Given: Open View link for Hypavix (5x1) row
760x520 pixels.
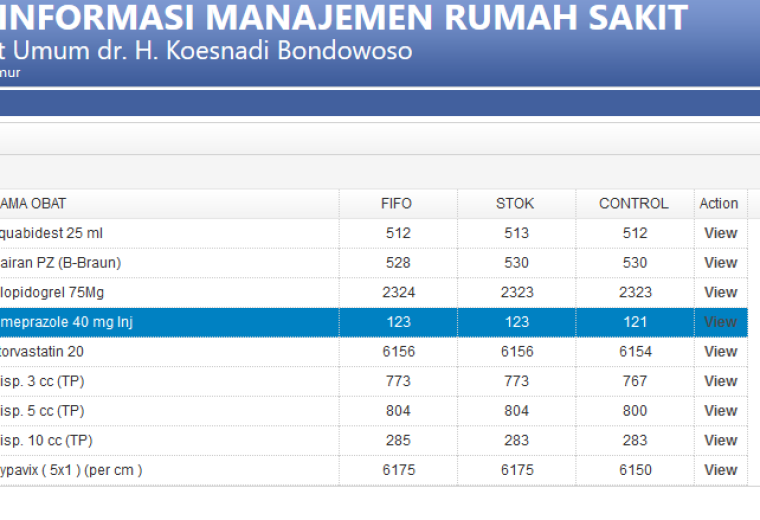Looking at the screenshot, I should pyautogui.click(x=720, y=470).
